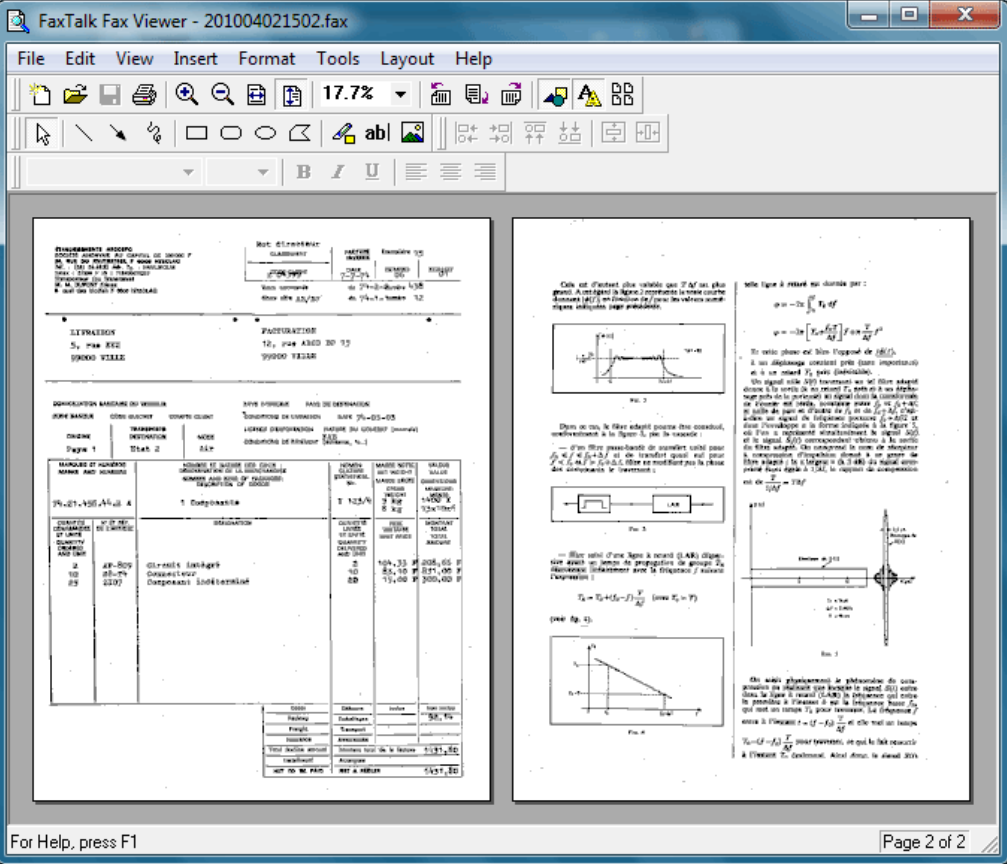
Task: Set right text alignment
Action: (x=485, y=172)
